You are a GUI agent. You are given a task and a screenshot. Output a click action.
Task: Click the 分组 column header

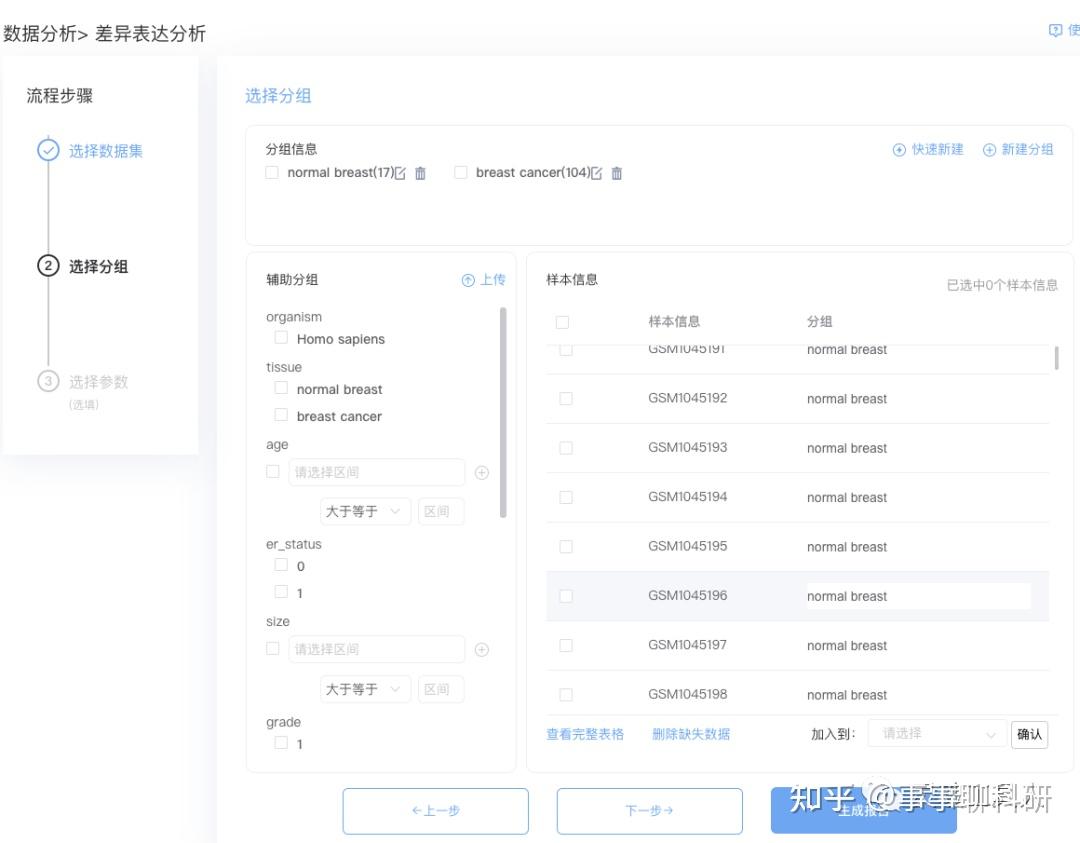pyautogui.click(x=820, y=322)
